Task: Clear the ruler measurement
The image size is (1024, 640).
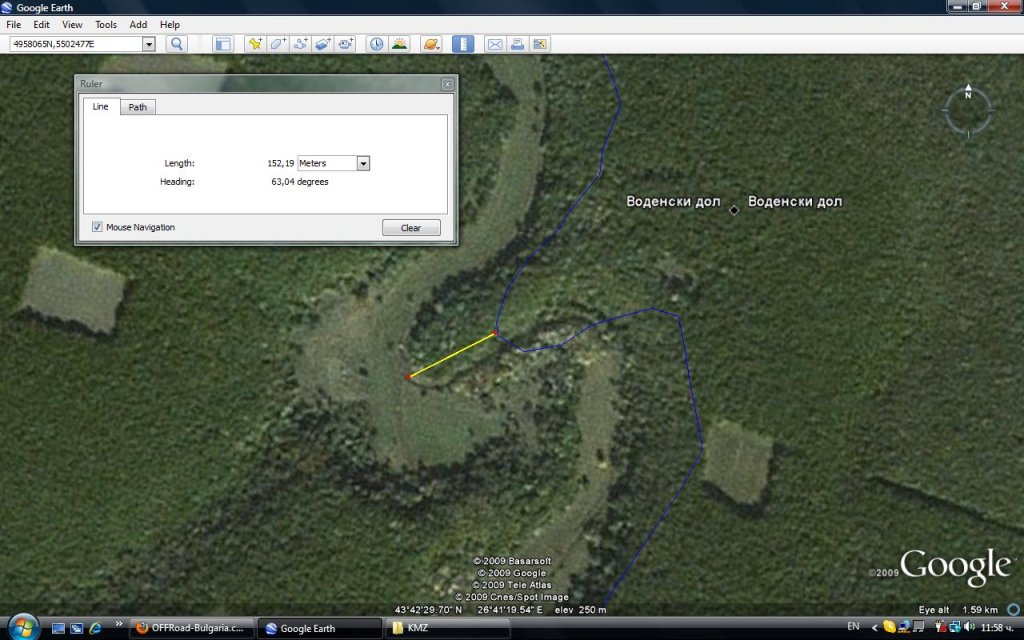Action: point(411,227)
